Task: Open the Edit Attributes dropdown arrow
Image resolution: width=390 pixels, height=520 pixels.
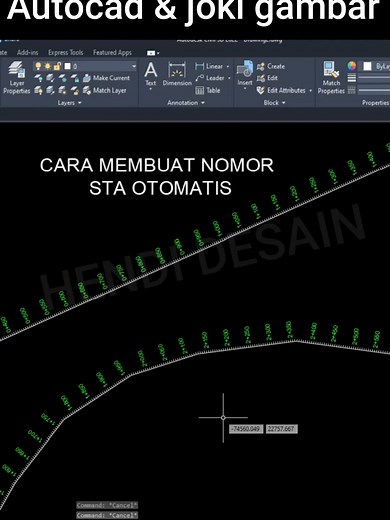Action: coord(311,91)
